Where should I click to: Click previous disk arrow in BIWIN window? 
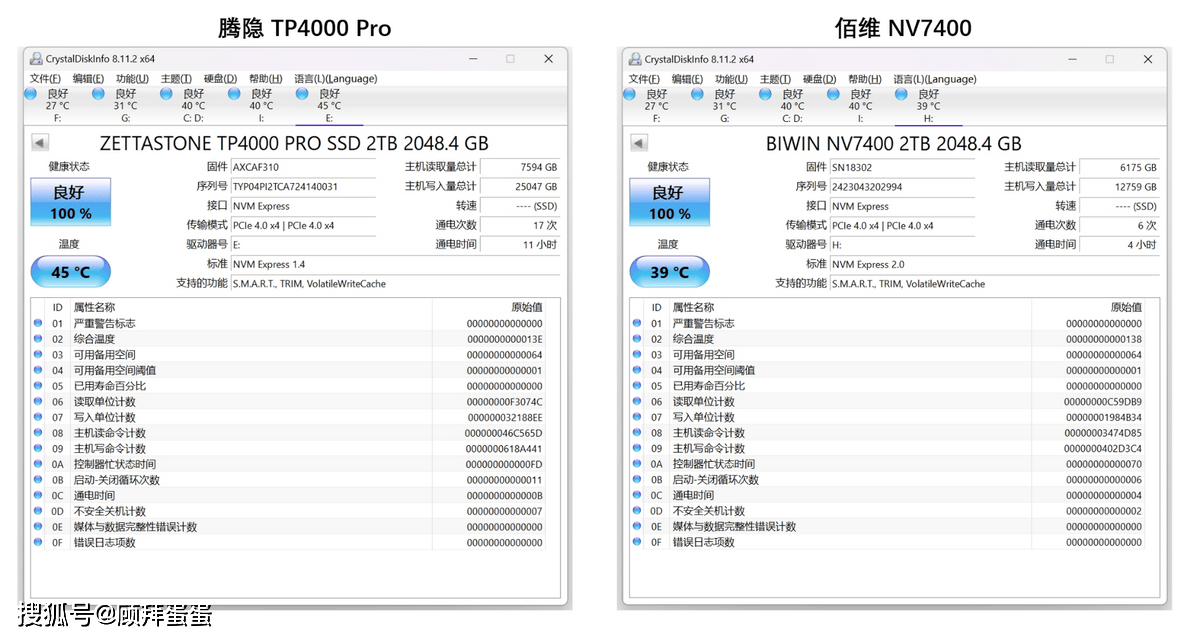[x=639, y=143]
